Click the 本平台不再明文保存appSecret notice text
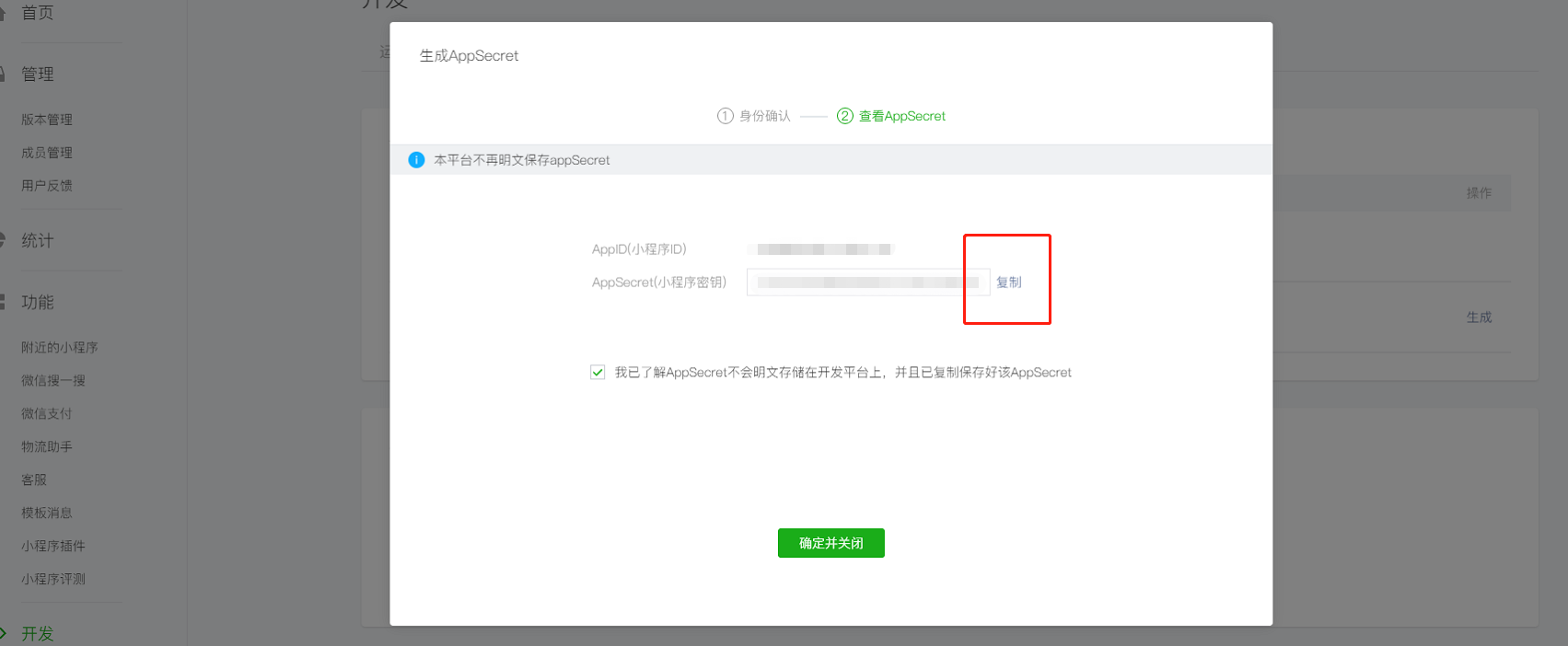Screen dimensions: 1568x646 pyautogui.click(x=522, y=160)
